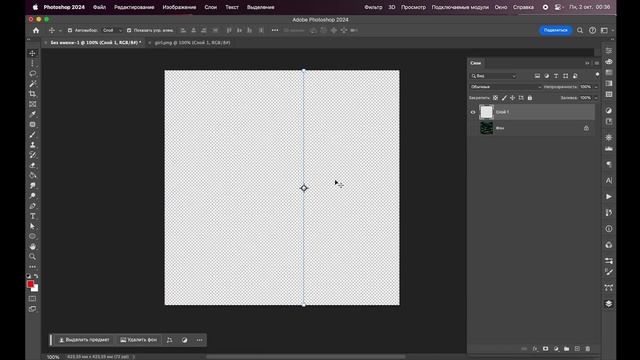Select the Pen tool

32,206
